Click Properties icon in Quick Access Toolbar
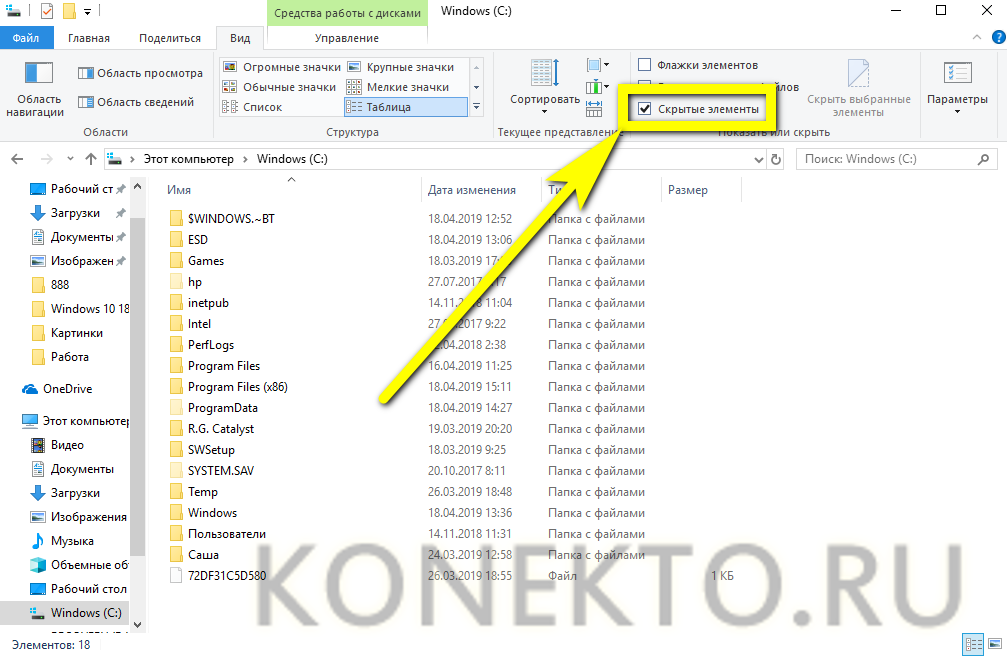The width and height of the screenshot is (1007, 656). point(46,11)
